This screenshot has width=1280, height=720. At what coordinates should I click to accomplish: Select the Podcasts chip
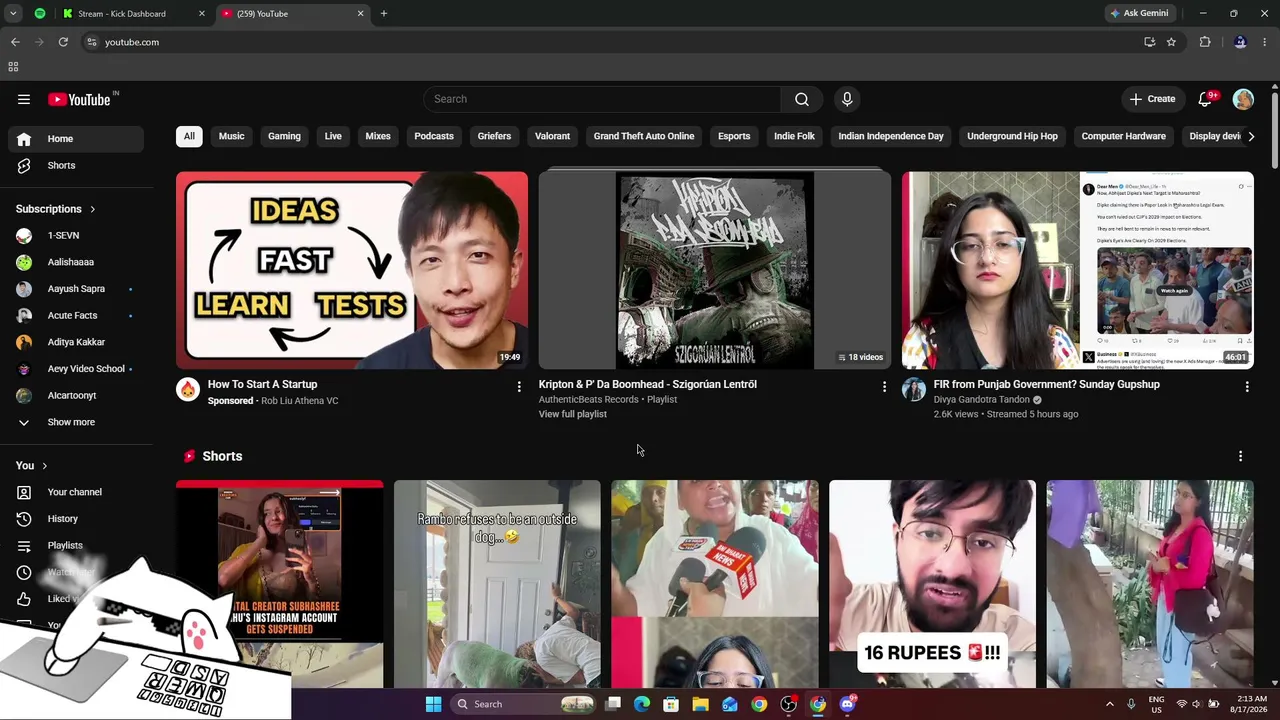coord(434,136)
